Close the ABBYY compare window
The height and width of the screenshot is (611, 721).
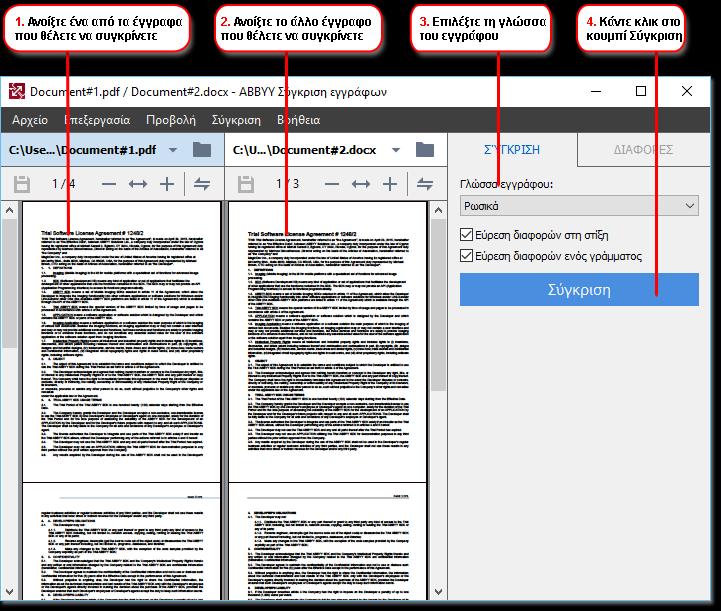click(687, 91)
